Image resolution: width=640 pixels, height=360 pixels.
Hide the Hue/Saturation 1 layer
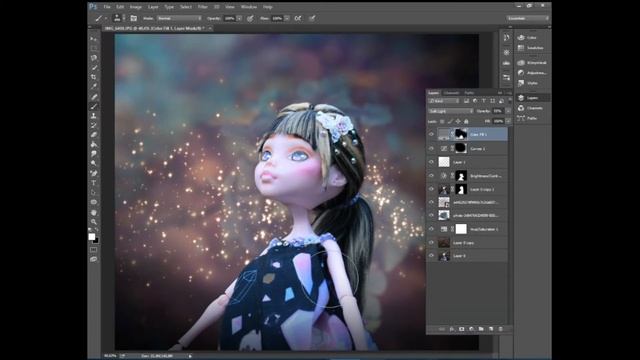[431, 229]
